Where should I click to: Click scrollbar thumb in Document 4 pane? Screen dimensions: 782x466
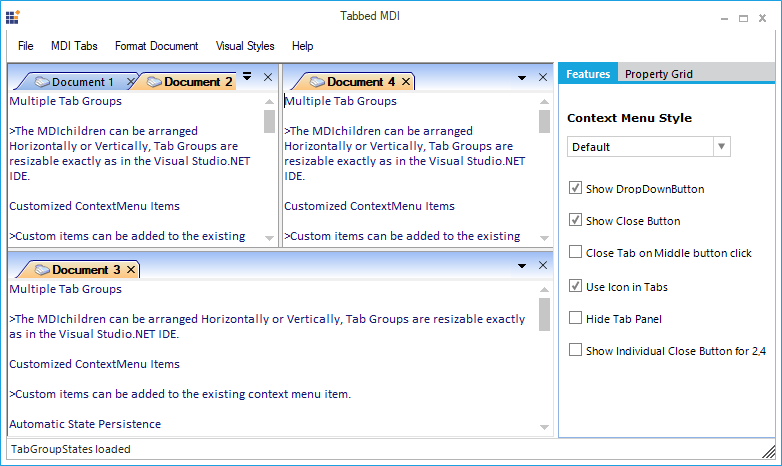click(545, 121)
